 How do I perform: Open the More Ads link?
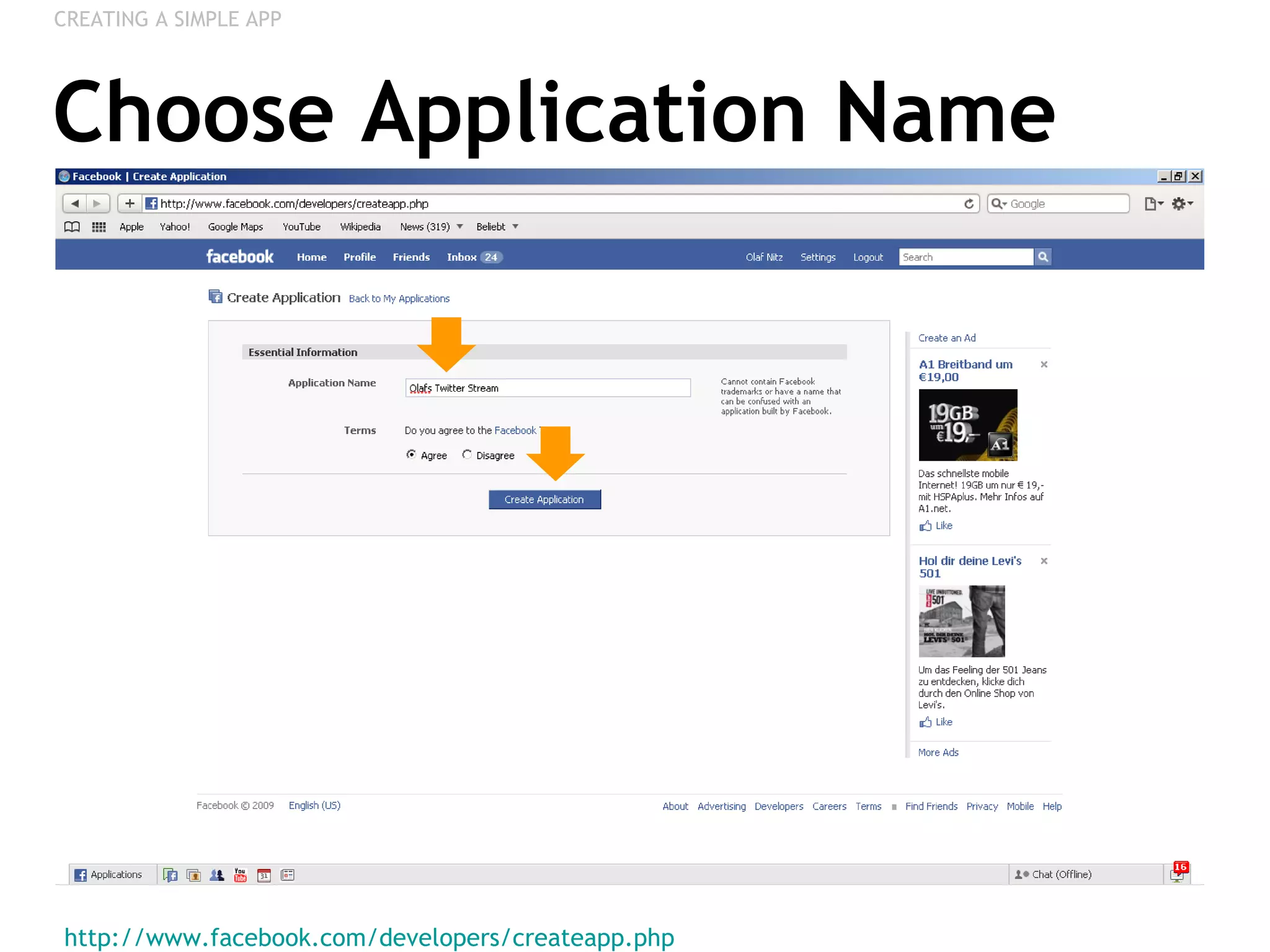click(938, 752)
